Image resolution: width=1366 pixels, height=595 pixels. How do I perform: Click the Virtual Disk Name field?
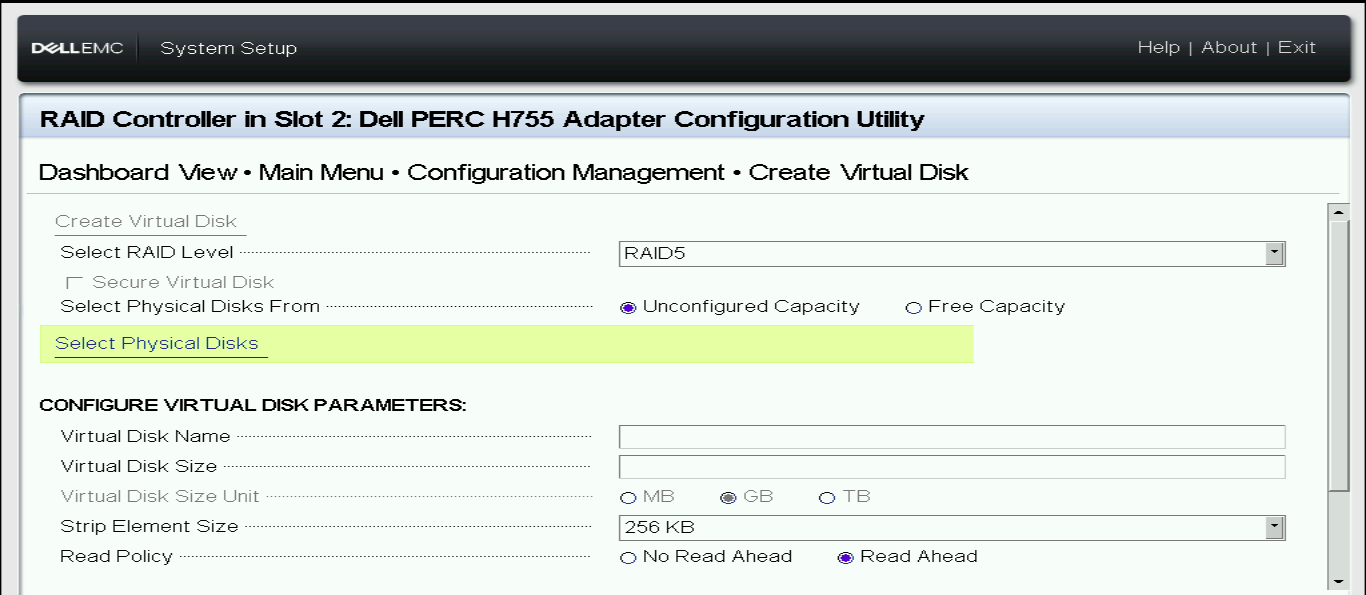point(951,437)
